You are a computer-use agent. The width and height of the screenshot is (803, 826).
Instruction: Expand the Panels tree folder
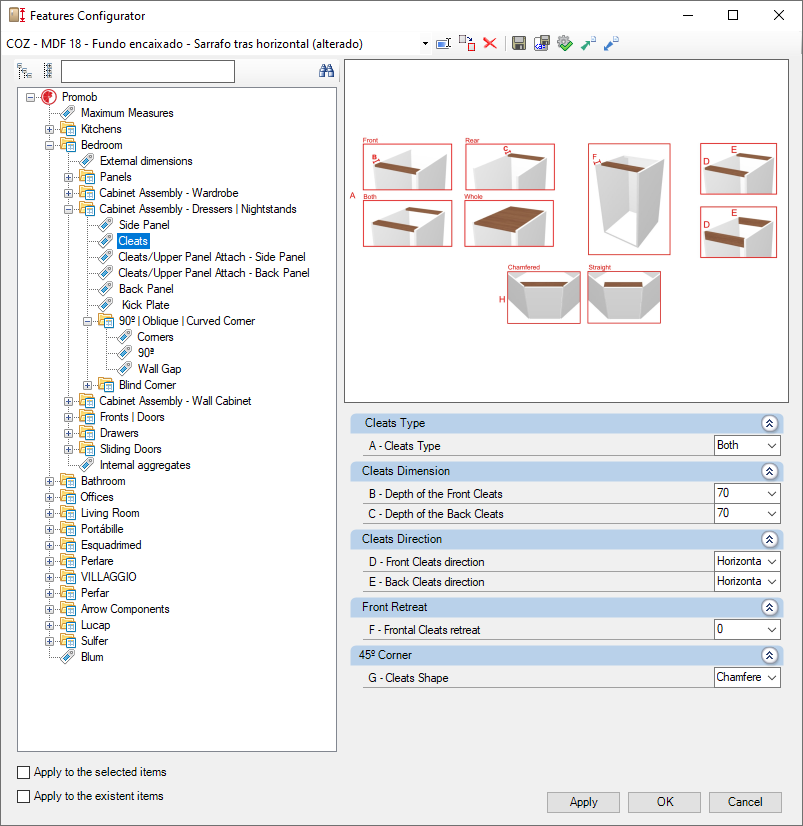[x=68, y=178]
